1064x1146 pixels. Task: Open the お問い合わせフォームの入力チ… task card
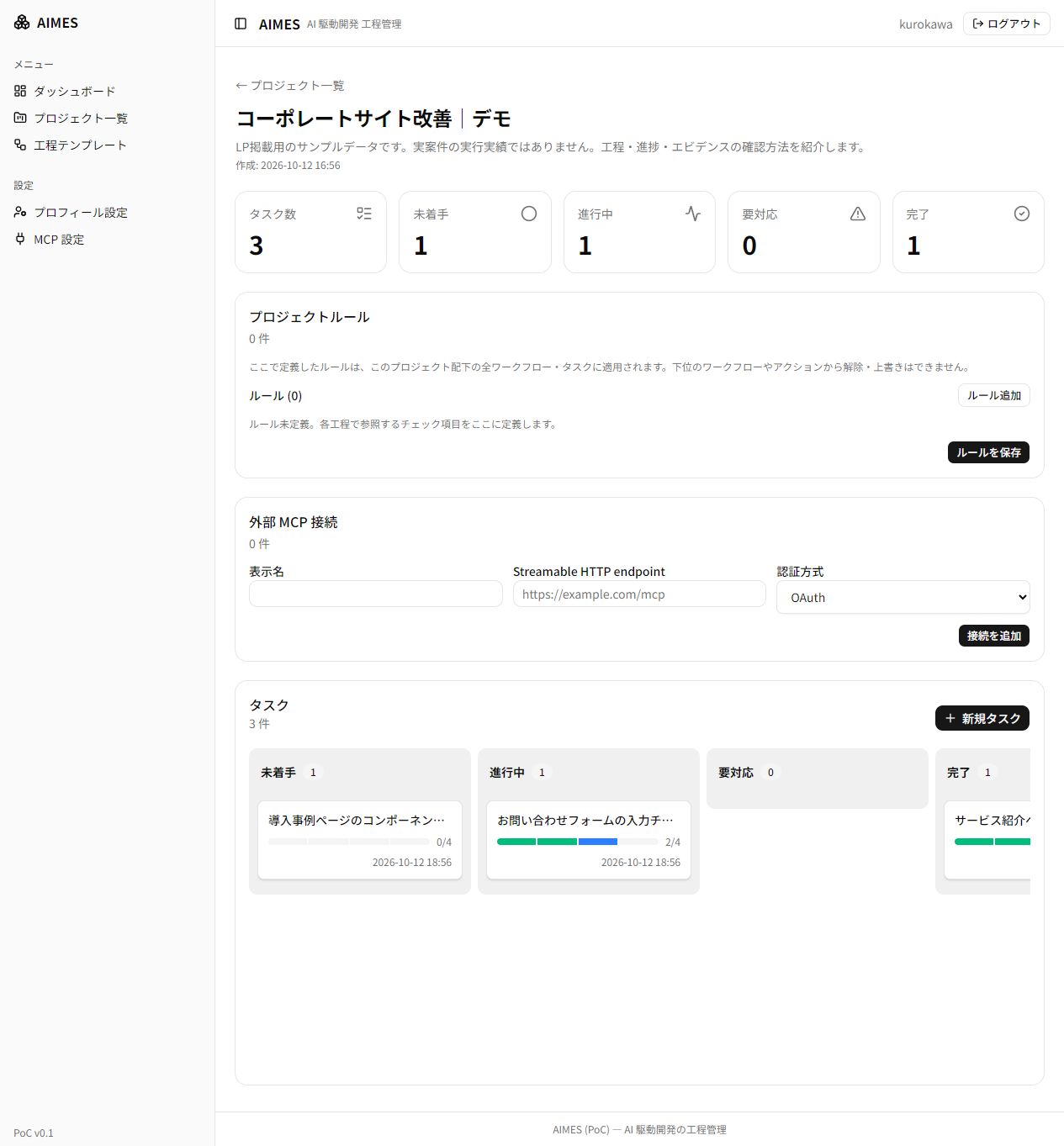[589, 840]
